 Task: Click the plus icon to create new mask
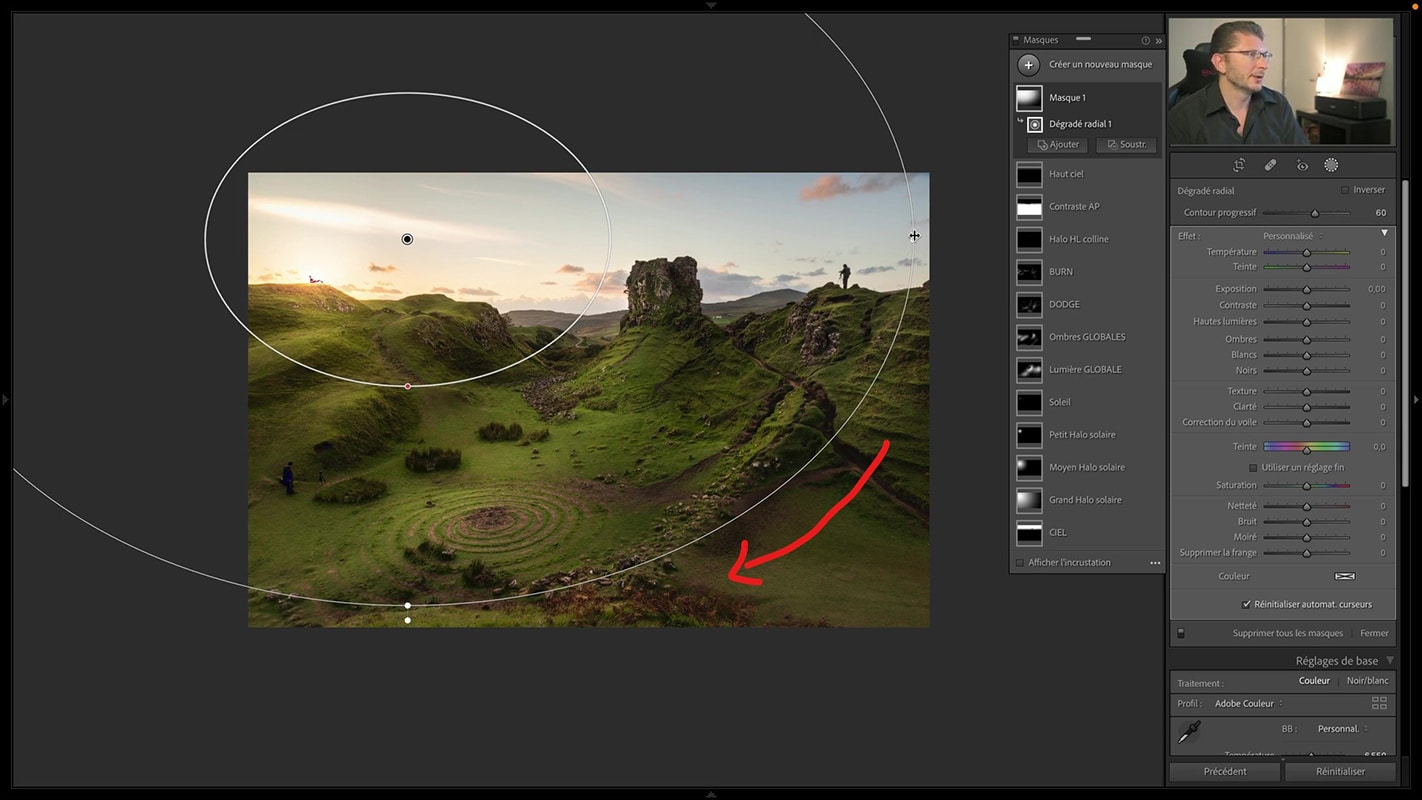pos(1028,64)
